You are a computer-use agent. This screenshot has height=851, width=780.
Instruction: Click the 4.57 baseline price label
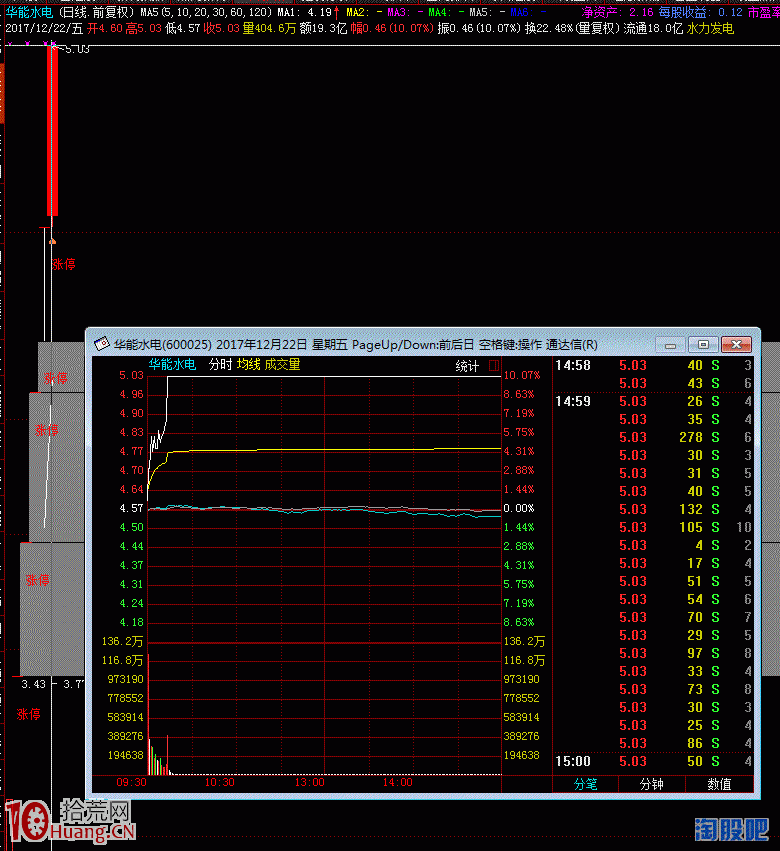131,508
